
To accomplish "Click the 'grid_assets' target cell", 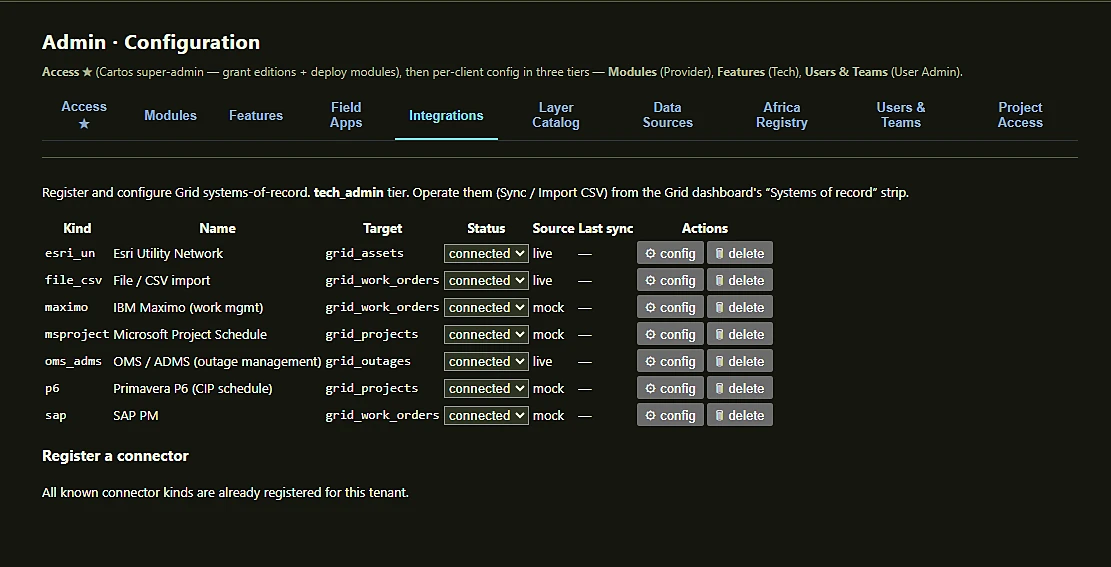I will click(364, 253).
